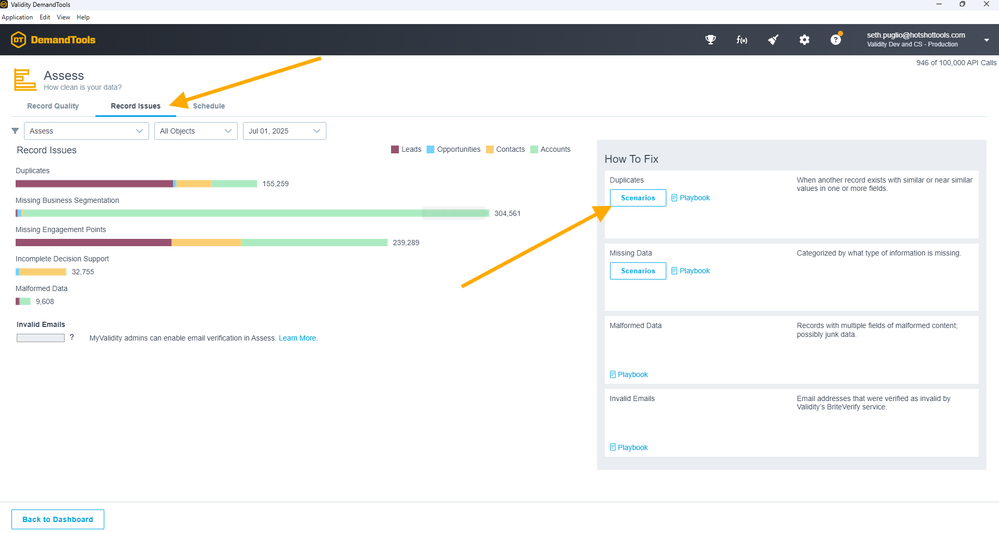Image resolution: width=999 pixels, height=533 pixels.
Task: Click the user email address text
Action: pos(916,35)
